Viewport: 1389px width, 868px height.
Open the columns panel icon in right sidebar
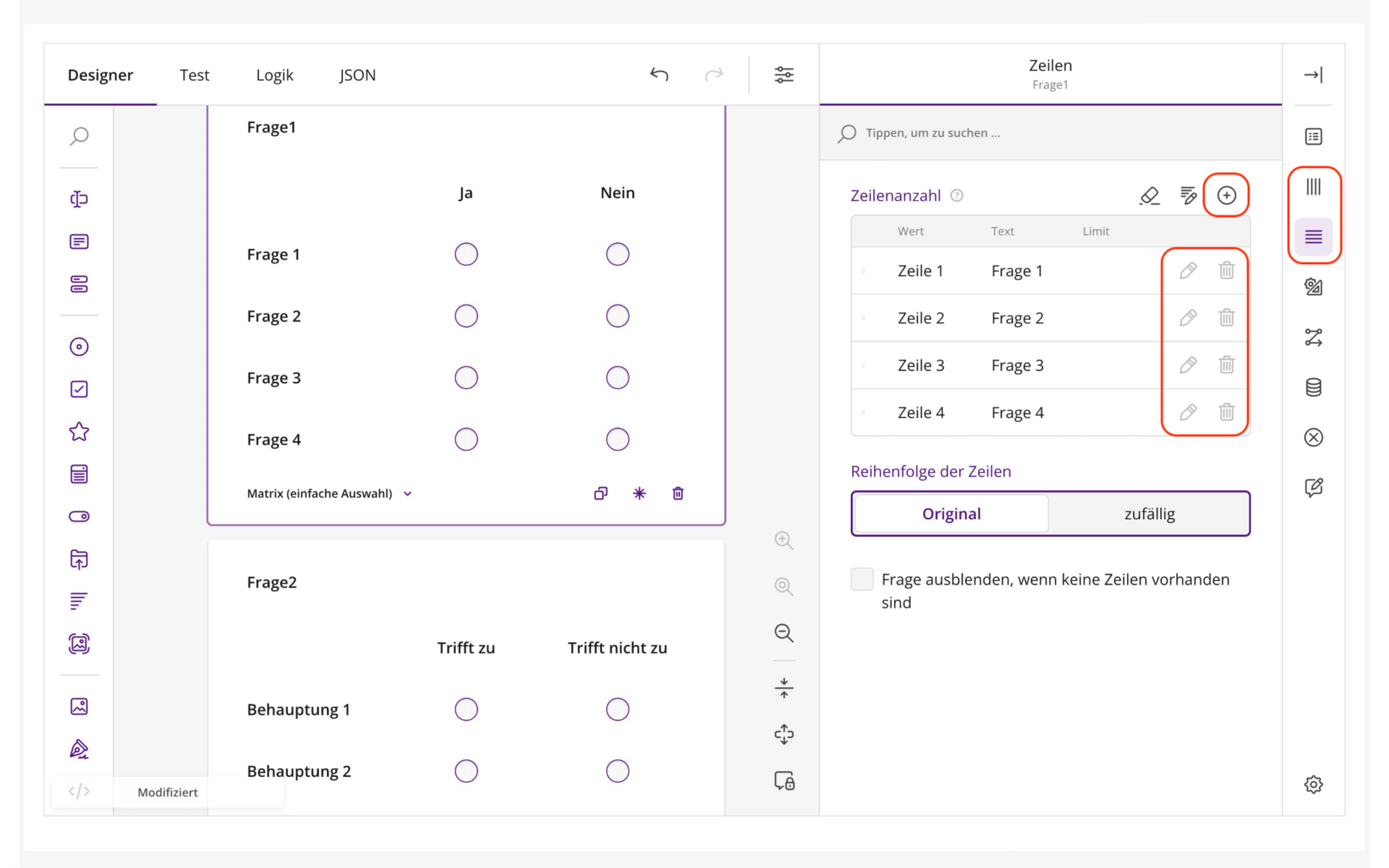coord(1313,187)
